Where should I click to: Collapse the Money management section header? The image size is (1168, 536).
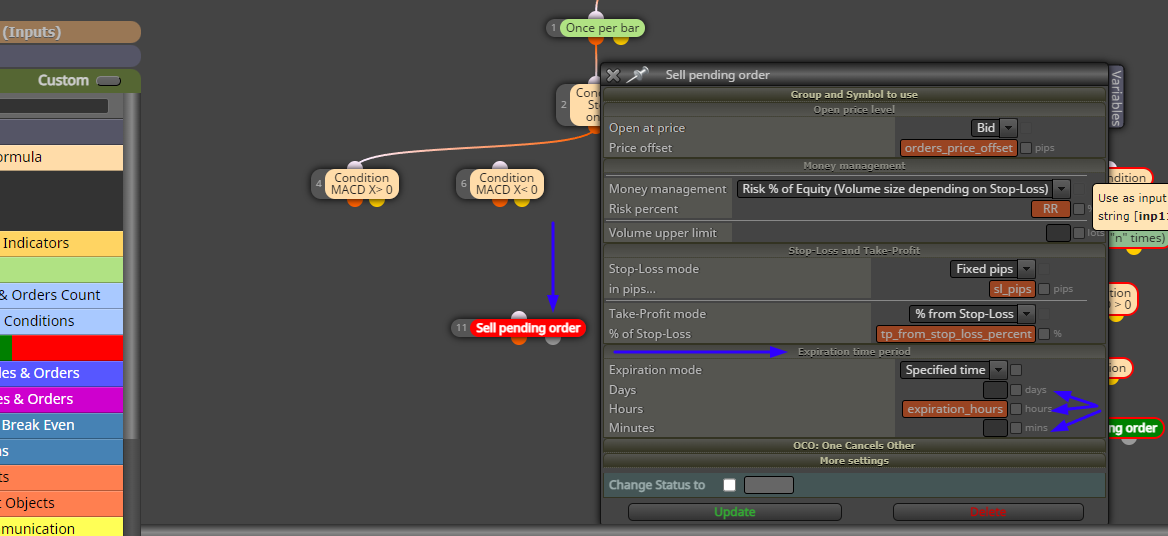coord(854,165)
